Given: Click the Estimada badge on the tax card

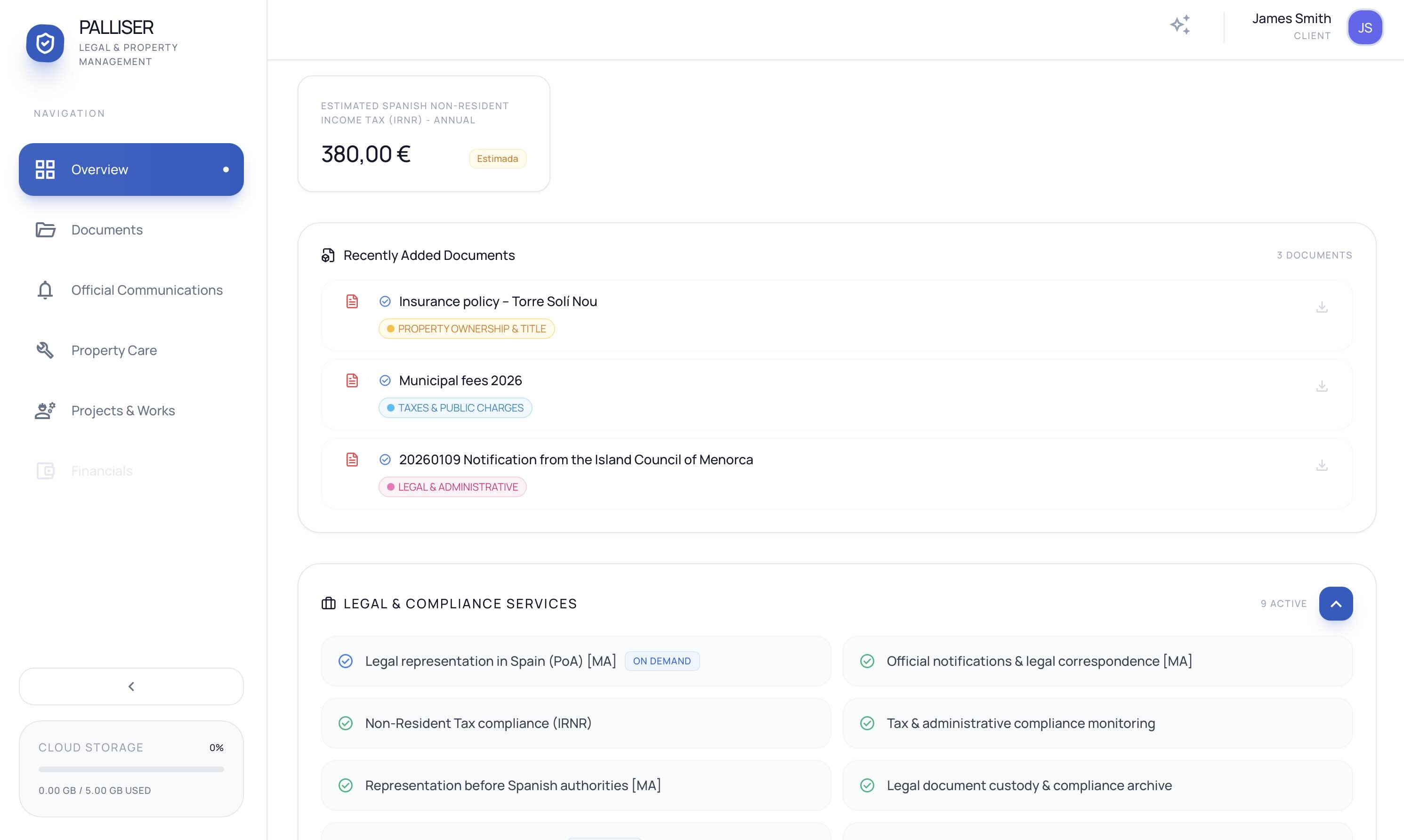Looking at the screenshot, I should coord(498,159).
